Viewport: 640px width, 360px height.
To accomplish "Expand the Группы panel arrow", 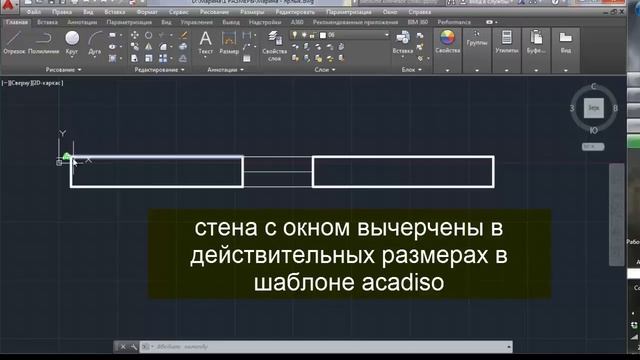I will click(x=477, y=70).
